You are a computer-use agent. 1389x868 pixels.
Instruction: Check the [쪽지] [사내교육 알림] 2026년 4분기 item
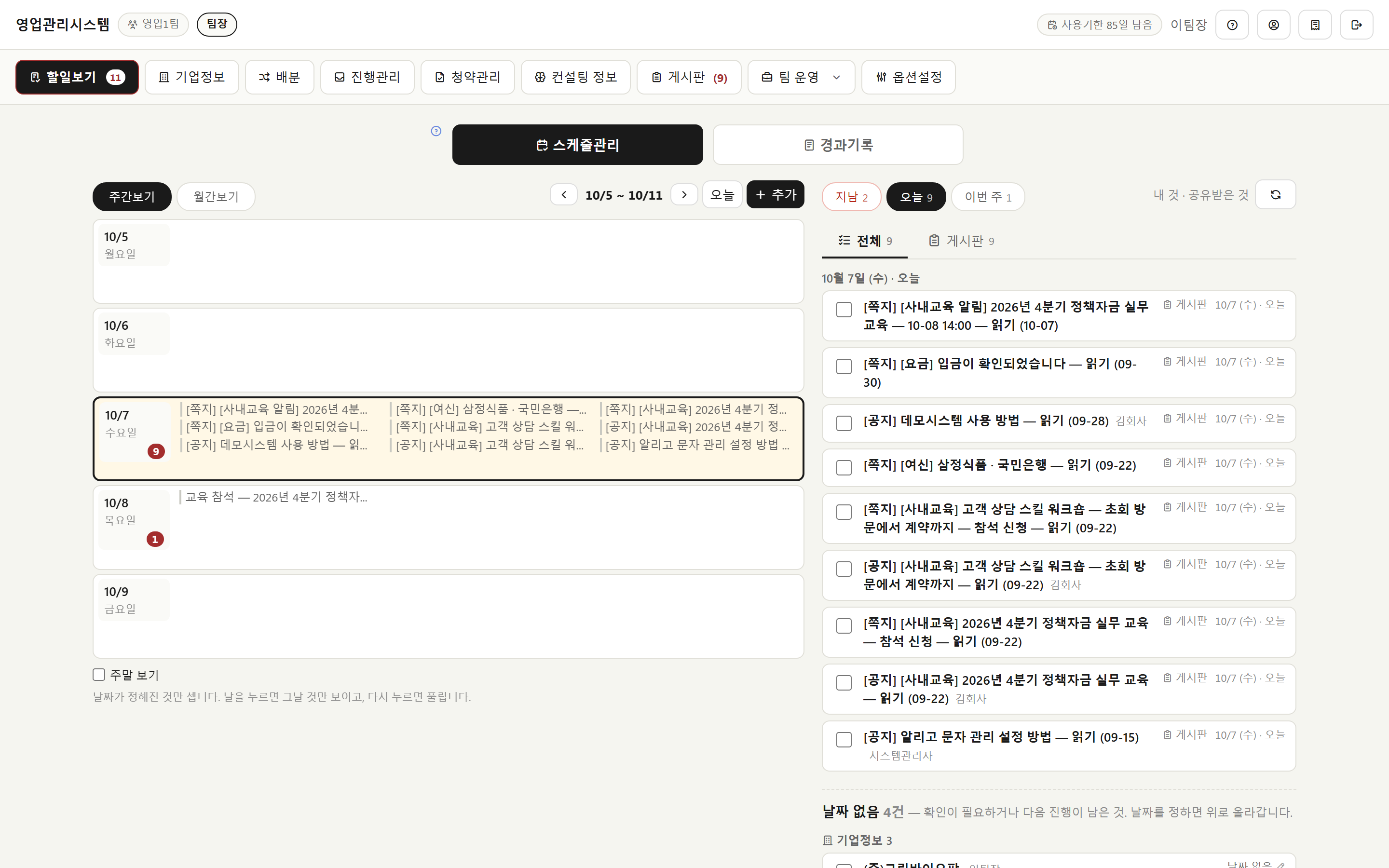point(844,310)
